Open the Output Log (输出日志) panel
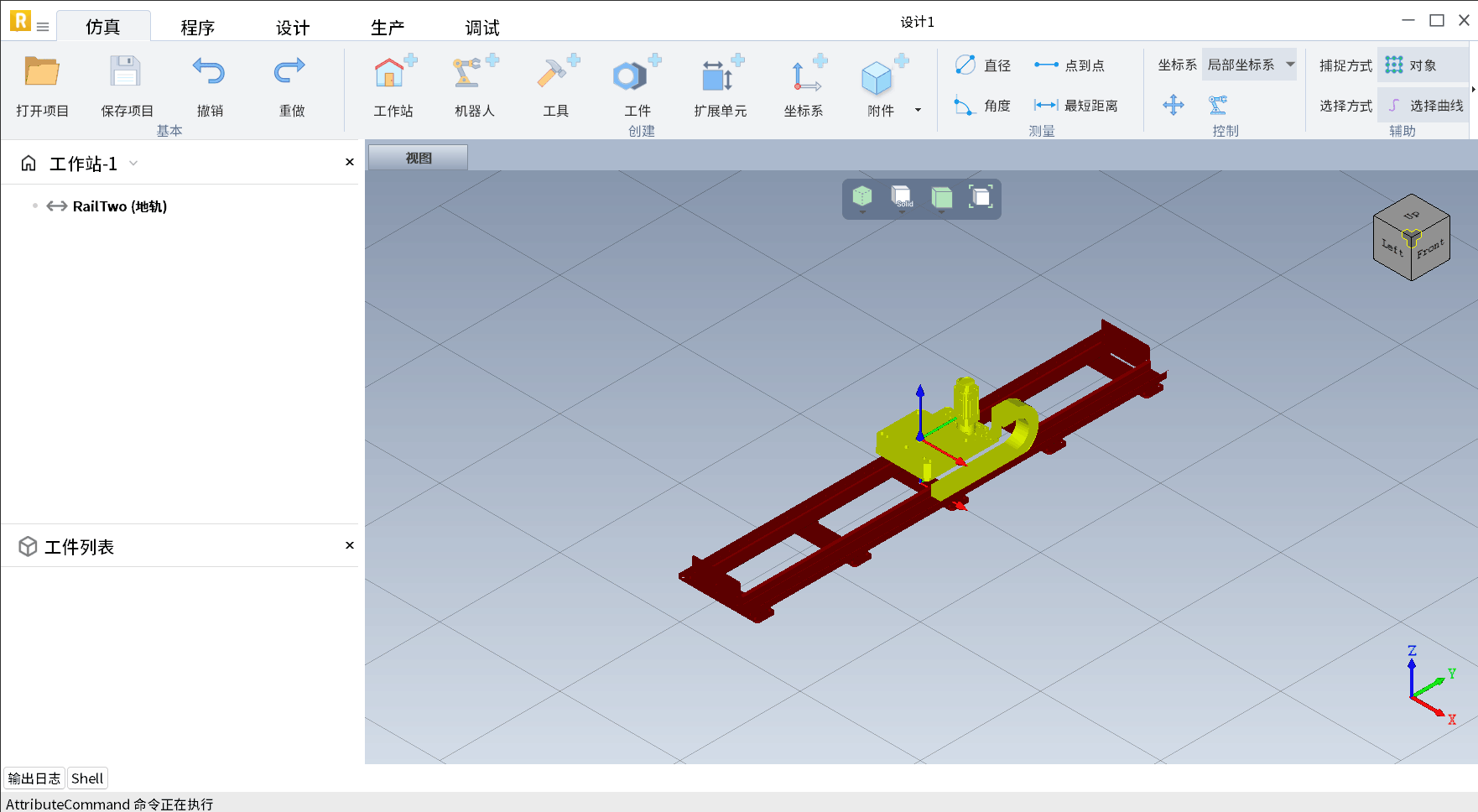The image size is (1478, 812). coord(34,778)
